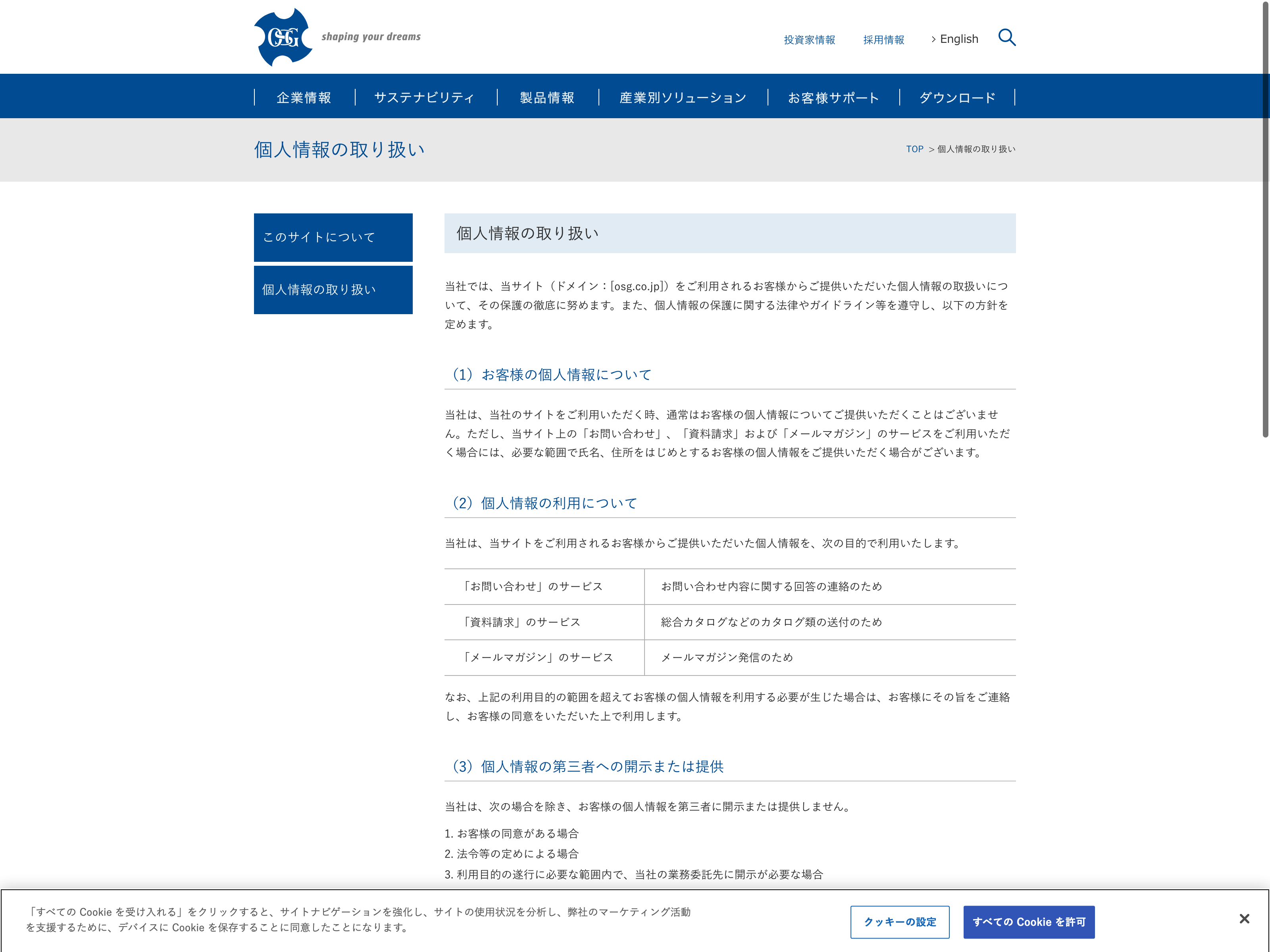Click the すべての Cookie を許可 button
This screenshot has height=952, width=1270.
[1028, 921]
